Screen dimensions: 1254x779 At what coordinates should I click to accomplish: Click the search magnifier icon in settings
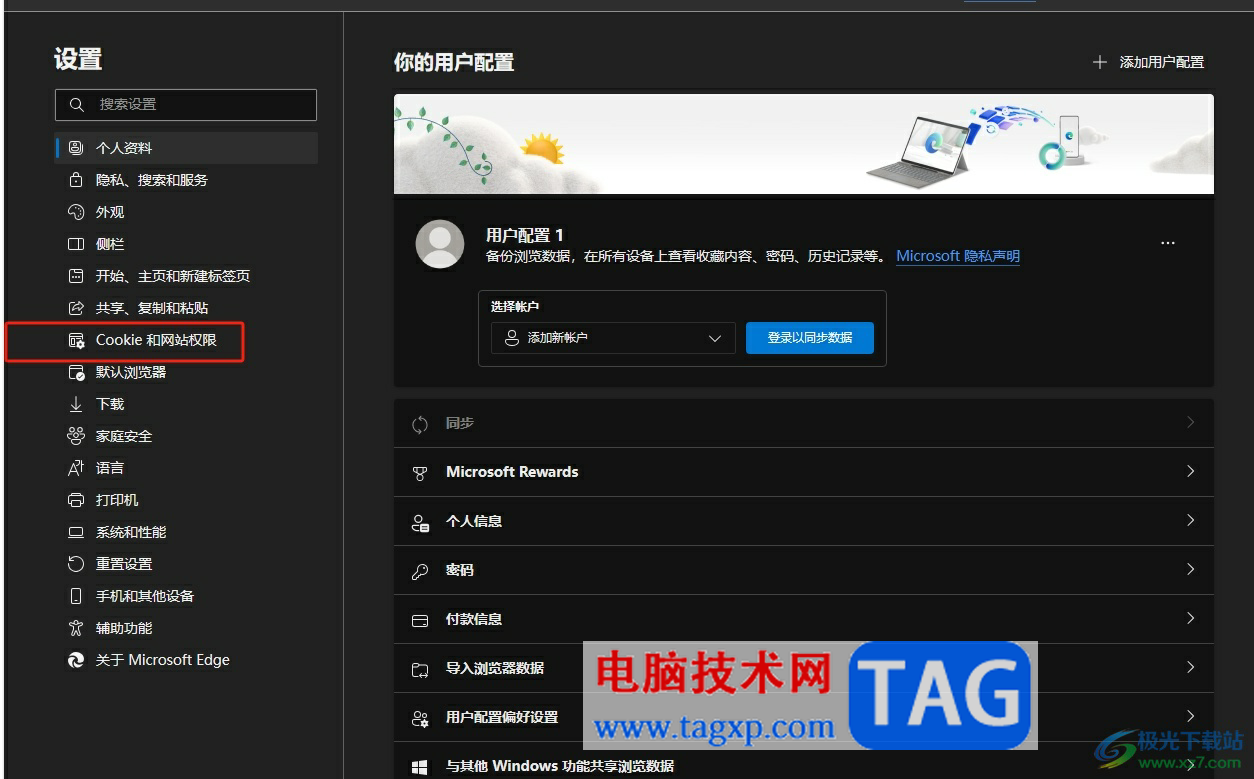point(76,104)
